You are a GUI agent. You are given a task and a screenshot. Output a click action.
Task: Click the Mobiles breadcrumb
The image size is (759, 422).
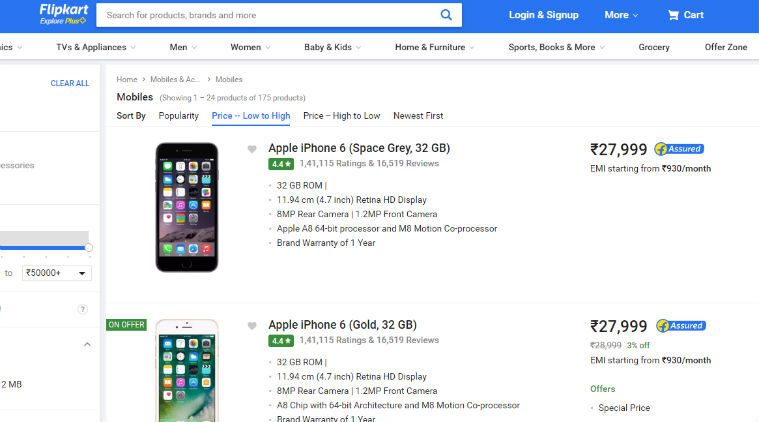(229, 79)
